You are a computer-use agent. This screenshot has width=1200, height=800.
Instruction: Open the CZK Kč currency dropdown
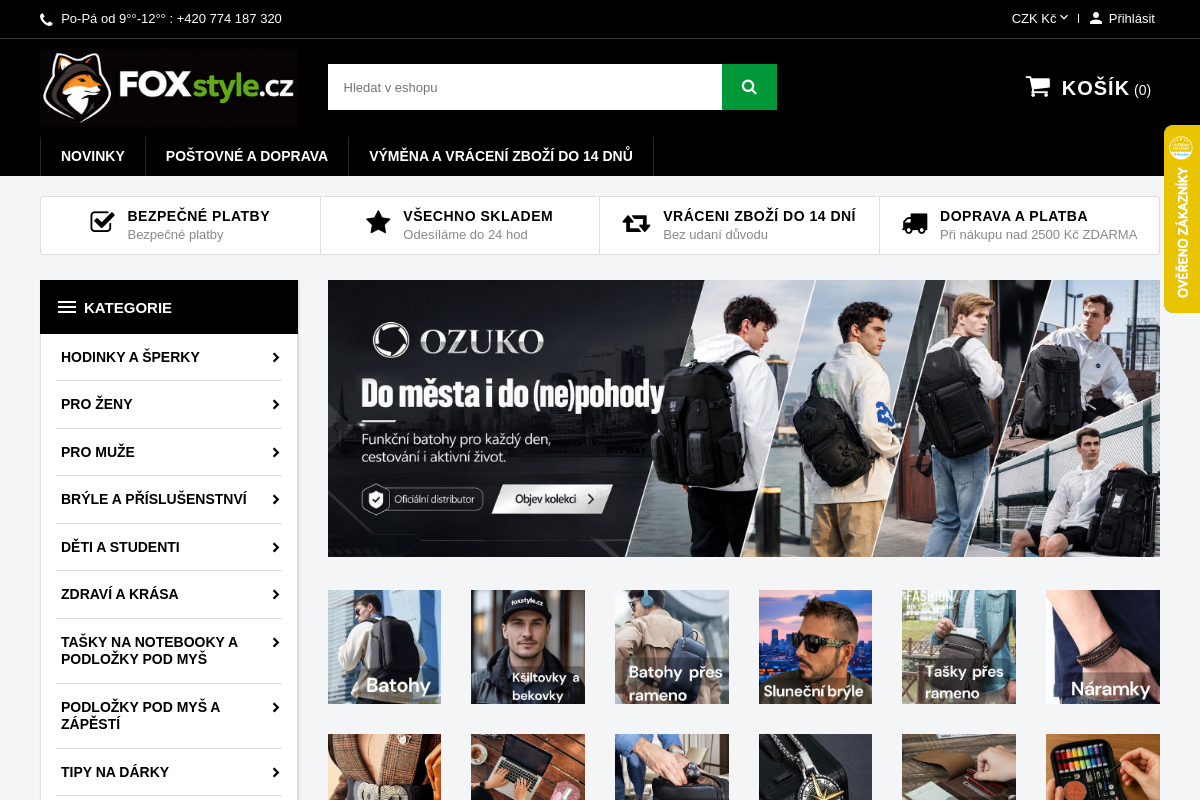pos(1040,18)
